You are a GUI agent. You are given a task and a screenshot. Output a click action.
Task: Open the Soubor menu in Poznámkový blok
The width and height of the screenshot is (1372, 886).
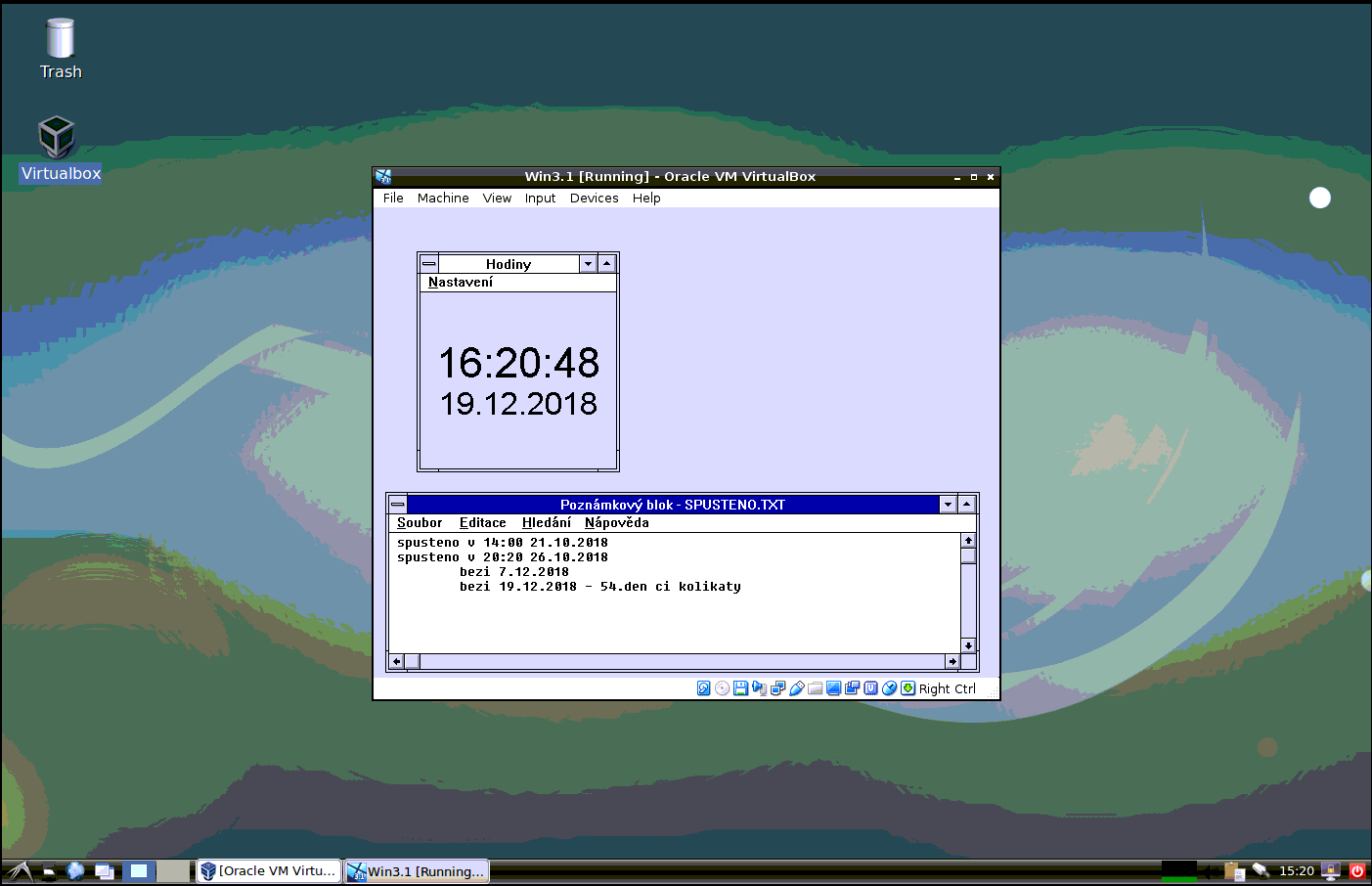point(420,523)
